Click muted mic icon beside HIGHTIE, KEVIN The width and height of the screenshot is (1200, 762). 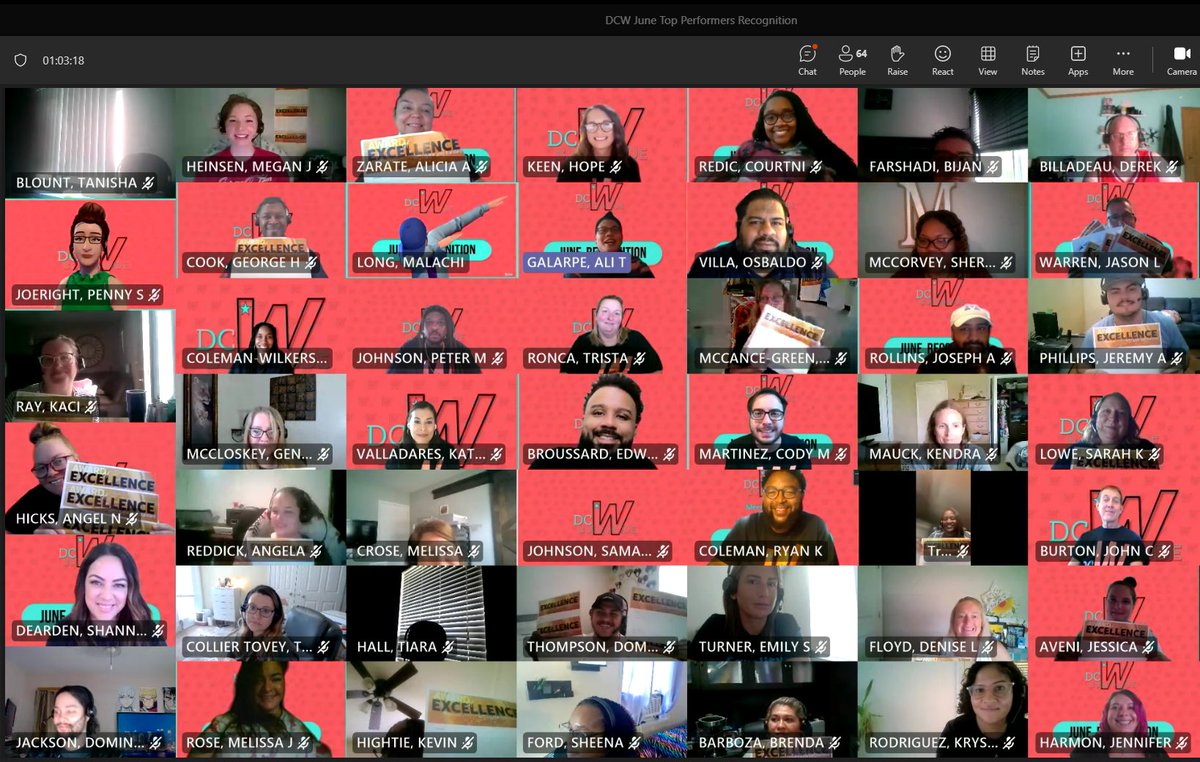(469, 743)
